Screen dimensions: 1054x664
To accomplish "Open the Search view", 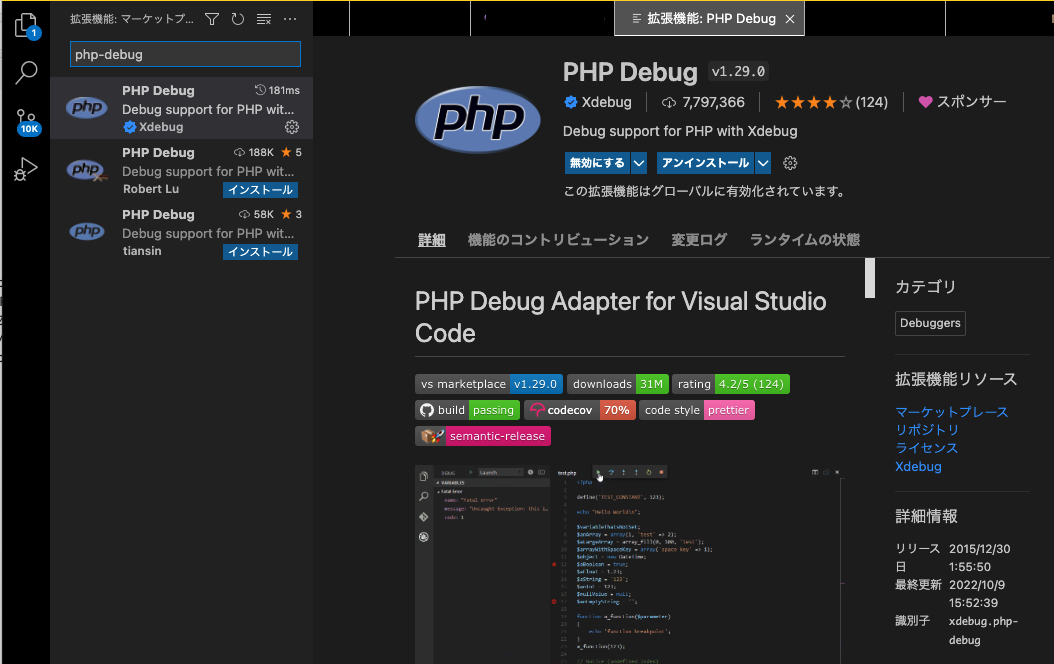I will point(25,72).
